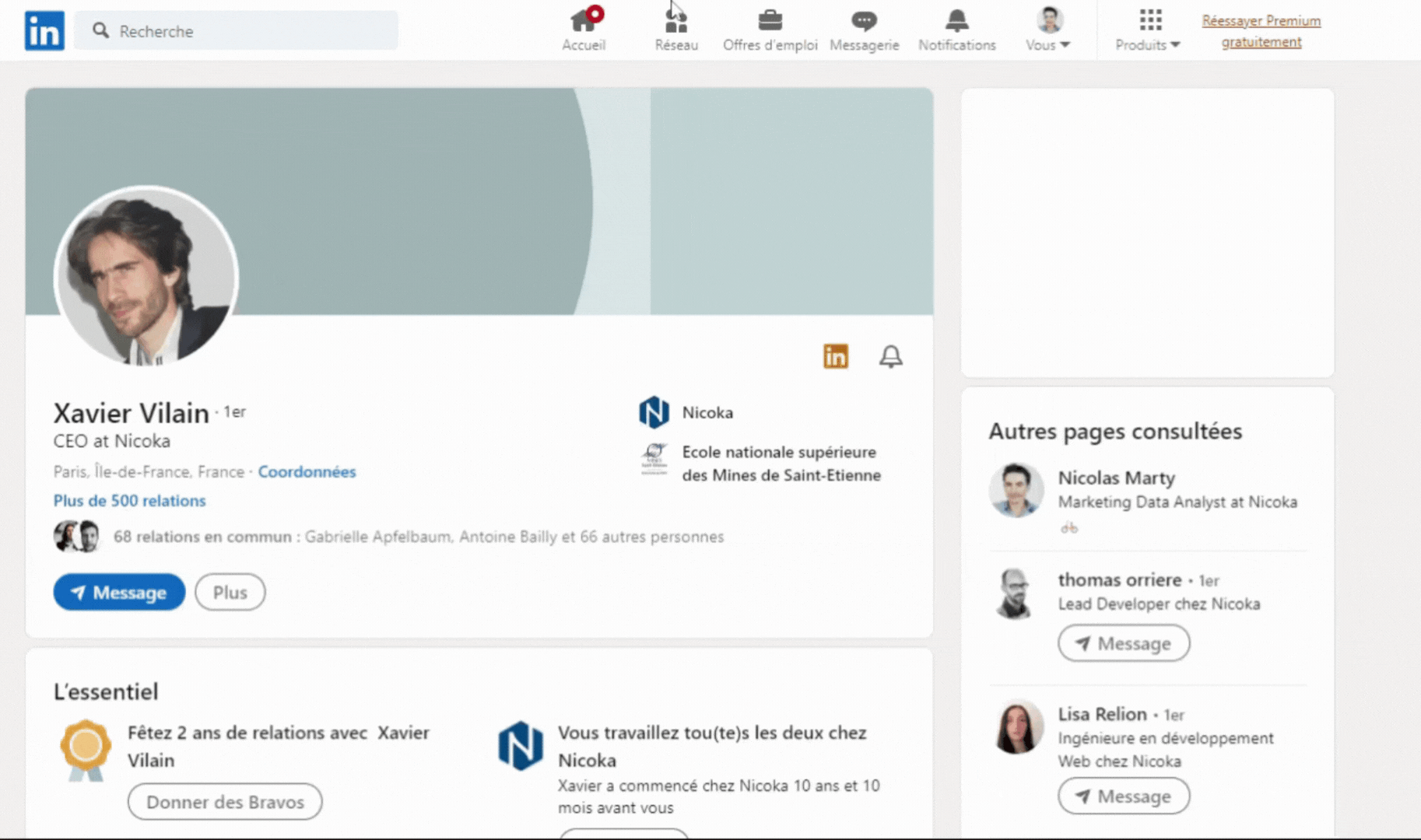Open the Notifications tab
The height and width of the screenshot is (840, 1421).
(x=956, y=30)
